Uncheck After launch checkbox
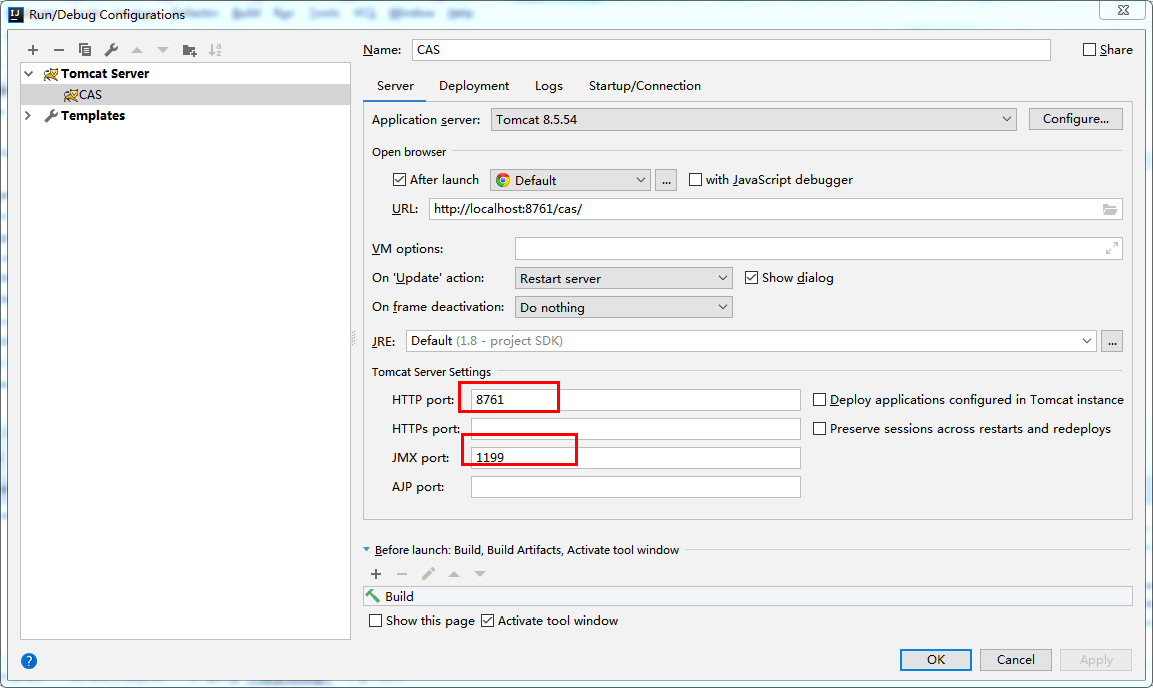 pyautogui.click(x=399, y=179)
